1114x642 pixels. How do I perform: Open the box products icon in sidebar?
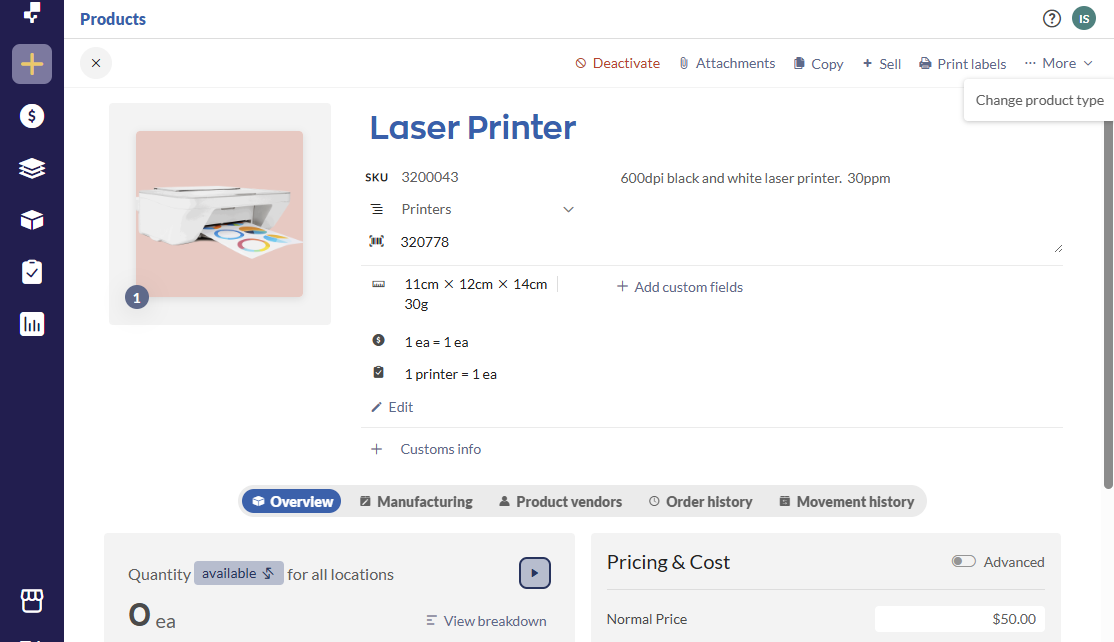click(x=32, y=221)
